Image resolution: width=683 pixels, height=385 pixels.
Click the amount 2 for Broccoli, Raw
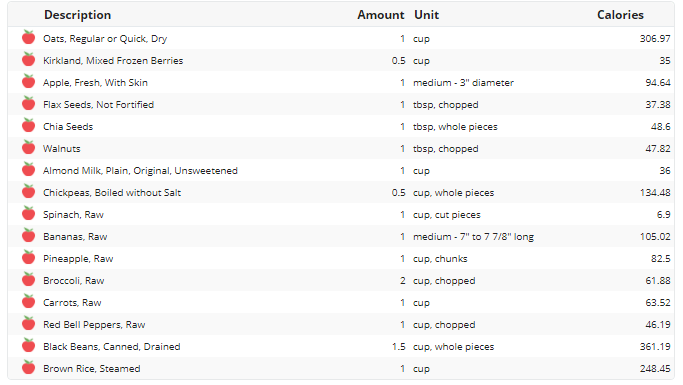pos(402,280)
